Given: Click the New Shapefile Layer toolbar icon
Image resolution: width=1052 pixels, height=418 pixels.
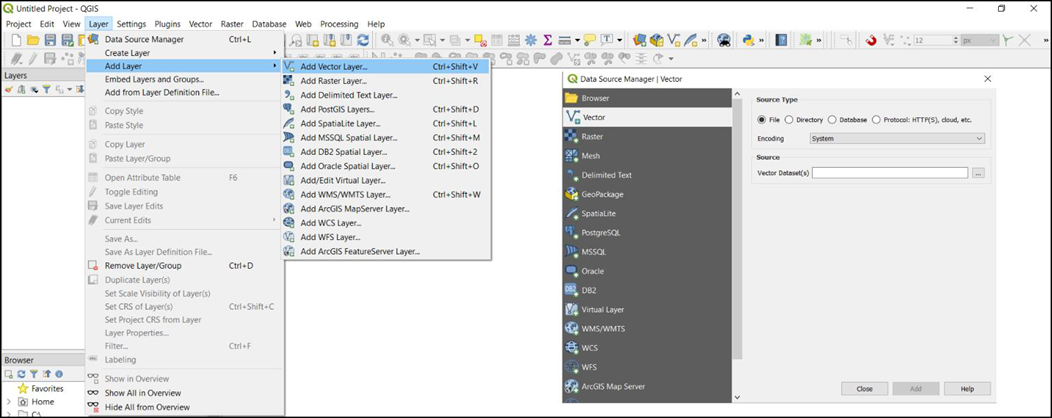Looking at the screenshot, I should tap(673, 40).
